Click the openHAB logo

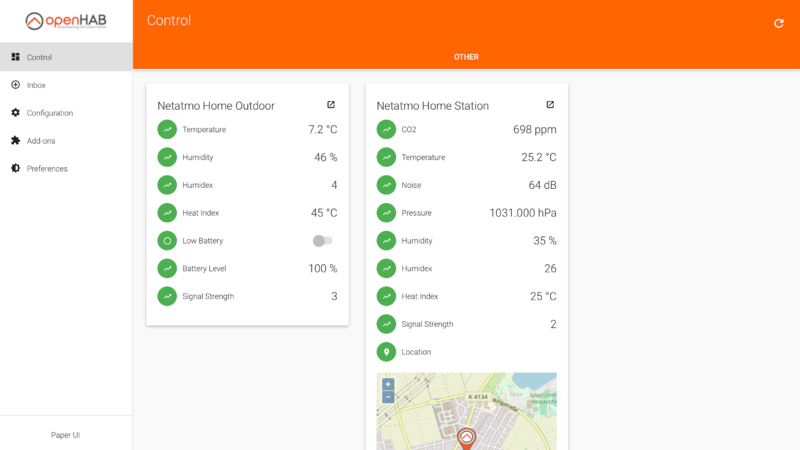66,21
